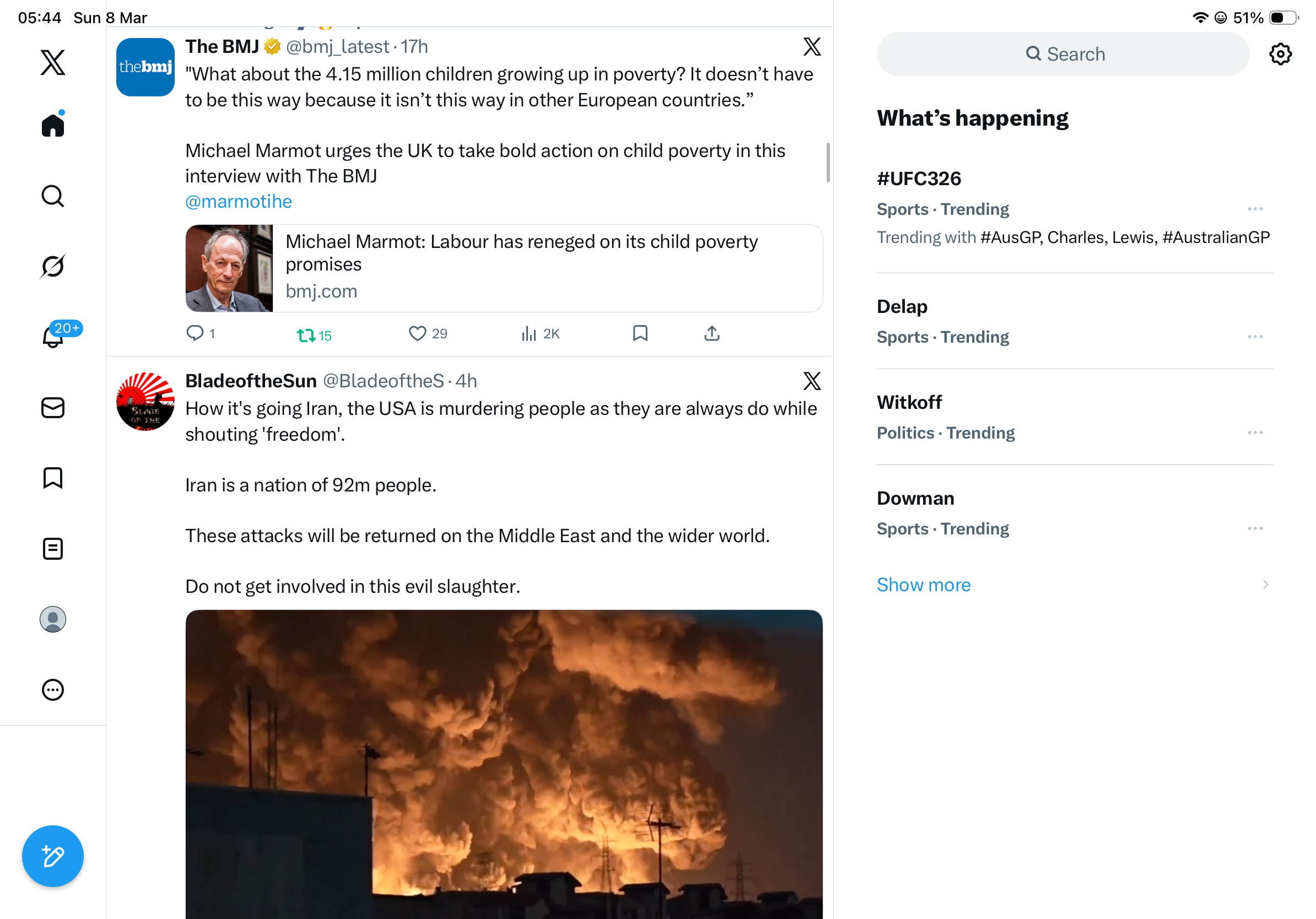Open the Dowman trending topic
1316x919 pixels.
1074,513
